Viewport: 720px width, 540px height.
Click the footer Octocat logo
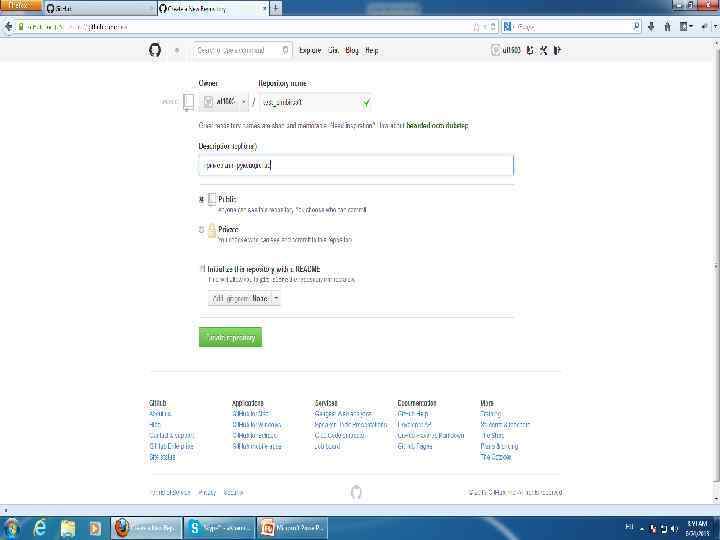pos(356,492)
